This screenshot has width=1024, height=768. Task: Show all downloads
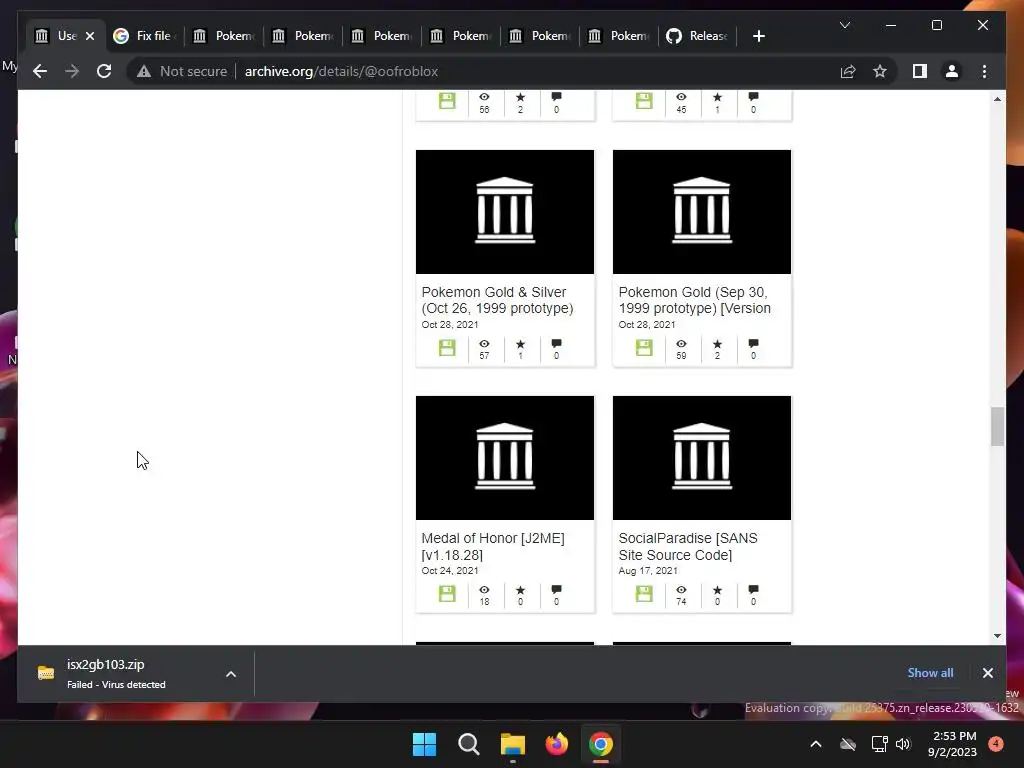930,673
